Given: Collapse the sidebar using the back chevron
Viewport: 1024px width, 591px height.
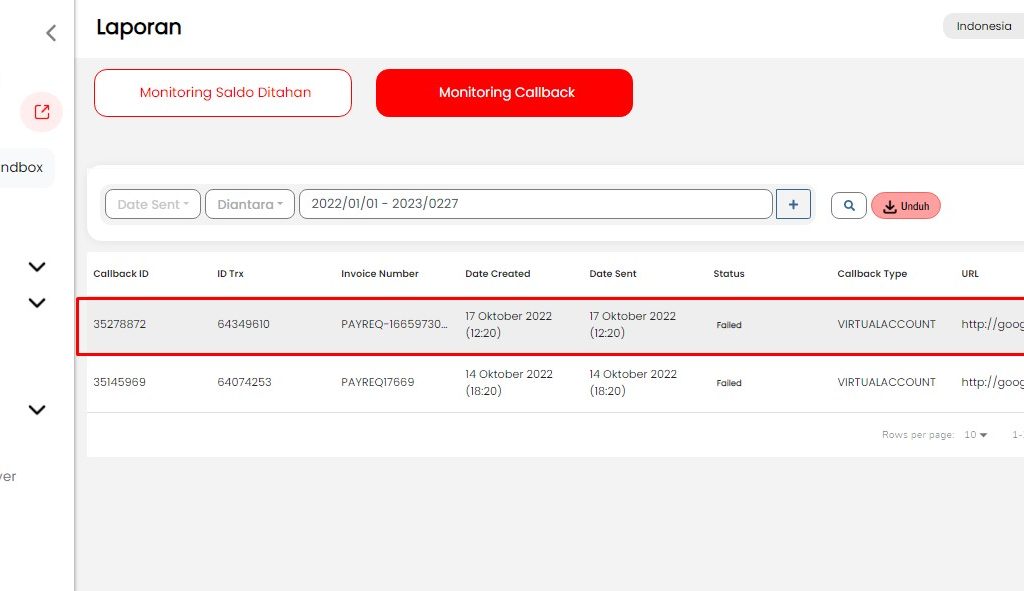Looking at the screenshot, I should click(51, 33).
